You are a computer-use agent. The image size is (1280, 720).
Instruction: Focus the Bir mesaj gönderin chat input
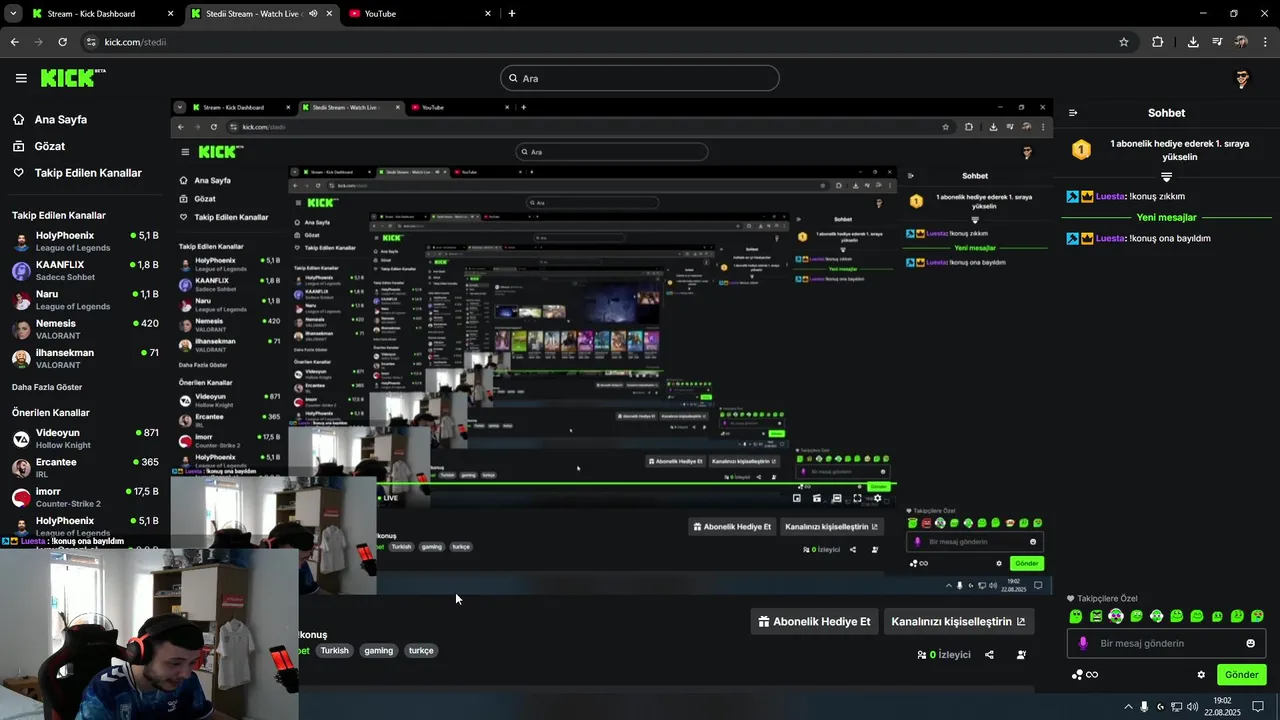point(1166,643)
